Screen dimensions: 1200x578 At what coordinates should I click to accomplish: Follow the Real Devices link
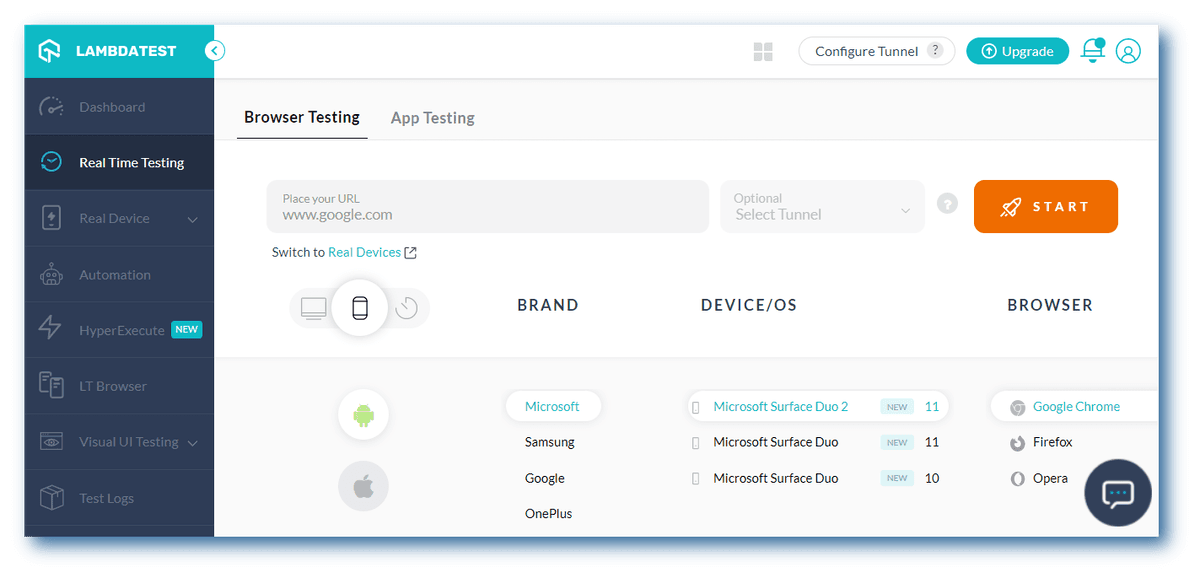364,253
